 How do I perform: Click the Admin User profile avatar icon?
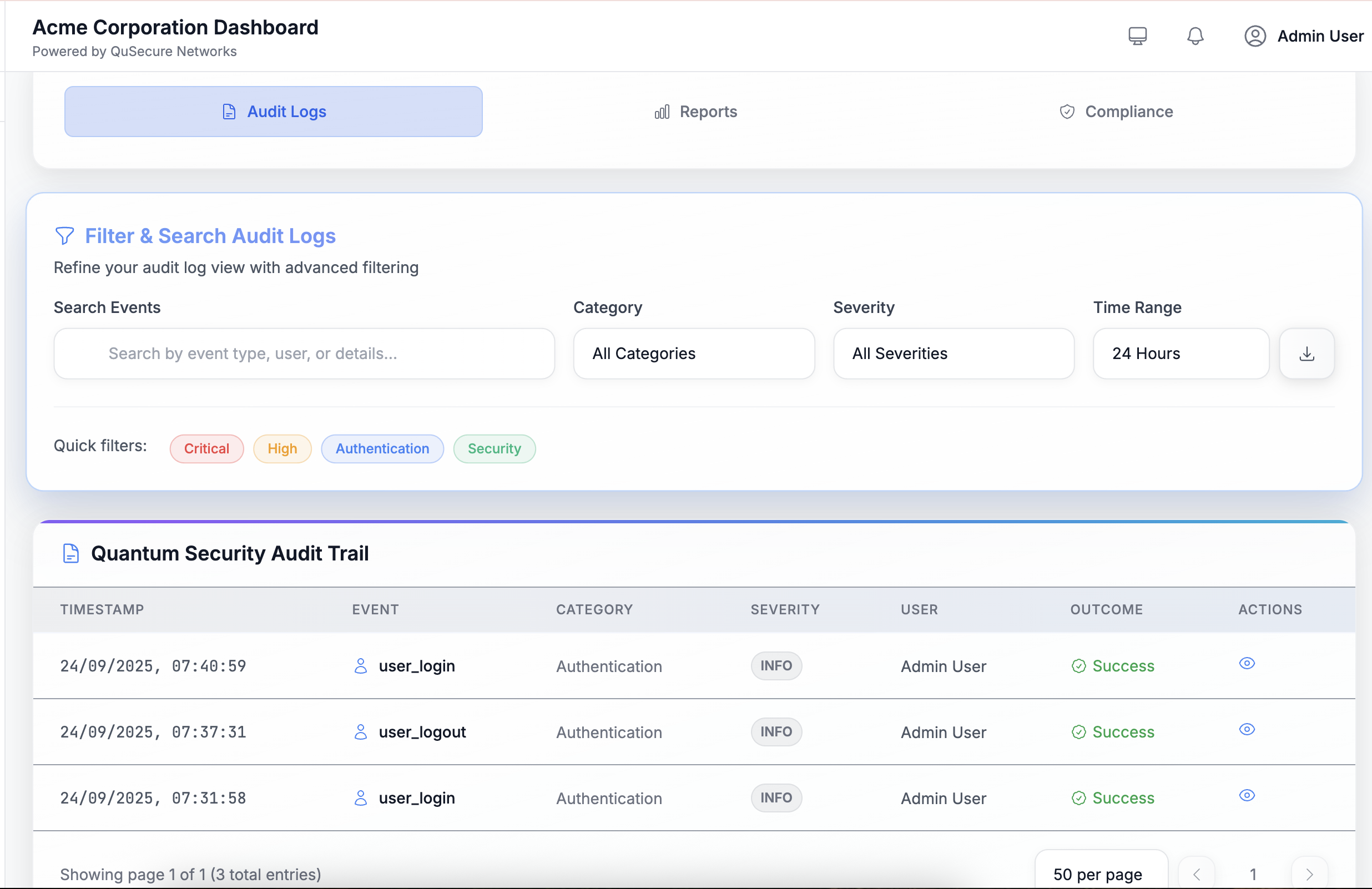coord(1254,36)
